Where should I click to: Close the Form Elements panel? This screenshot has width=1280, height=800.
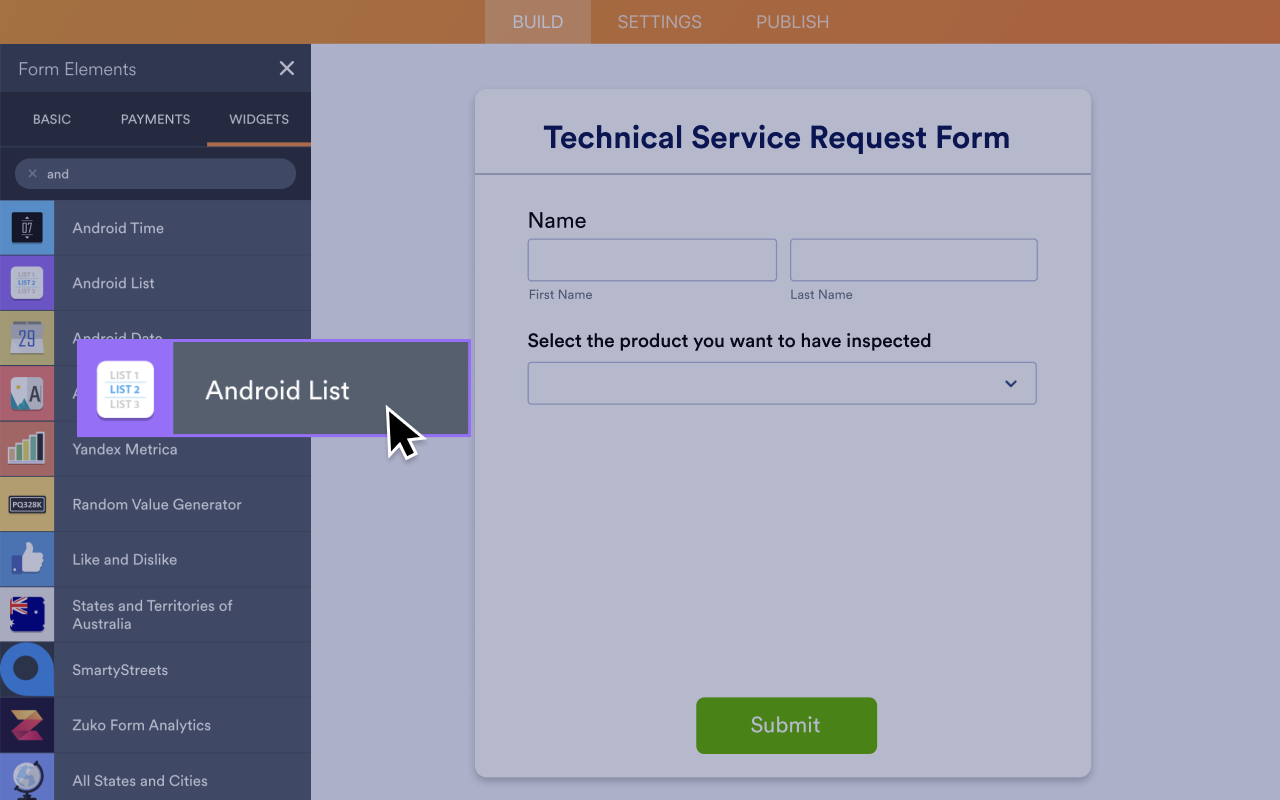tap(287, 68)
